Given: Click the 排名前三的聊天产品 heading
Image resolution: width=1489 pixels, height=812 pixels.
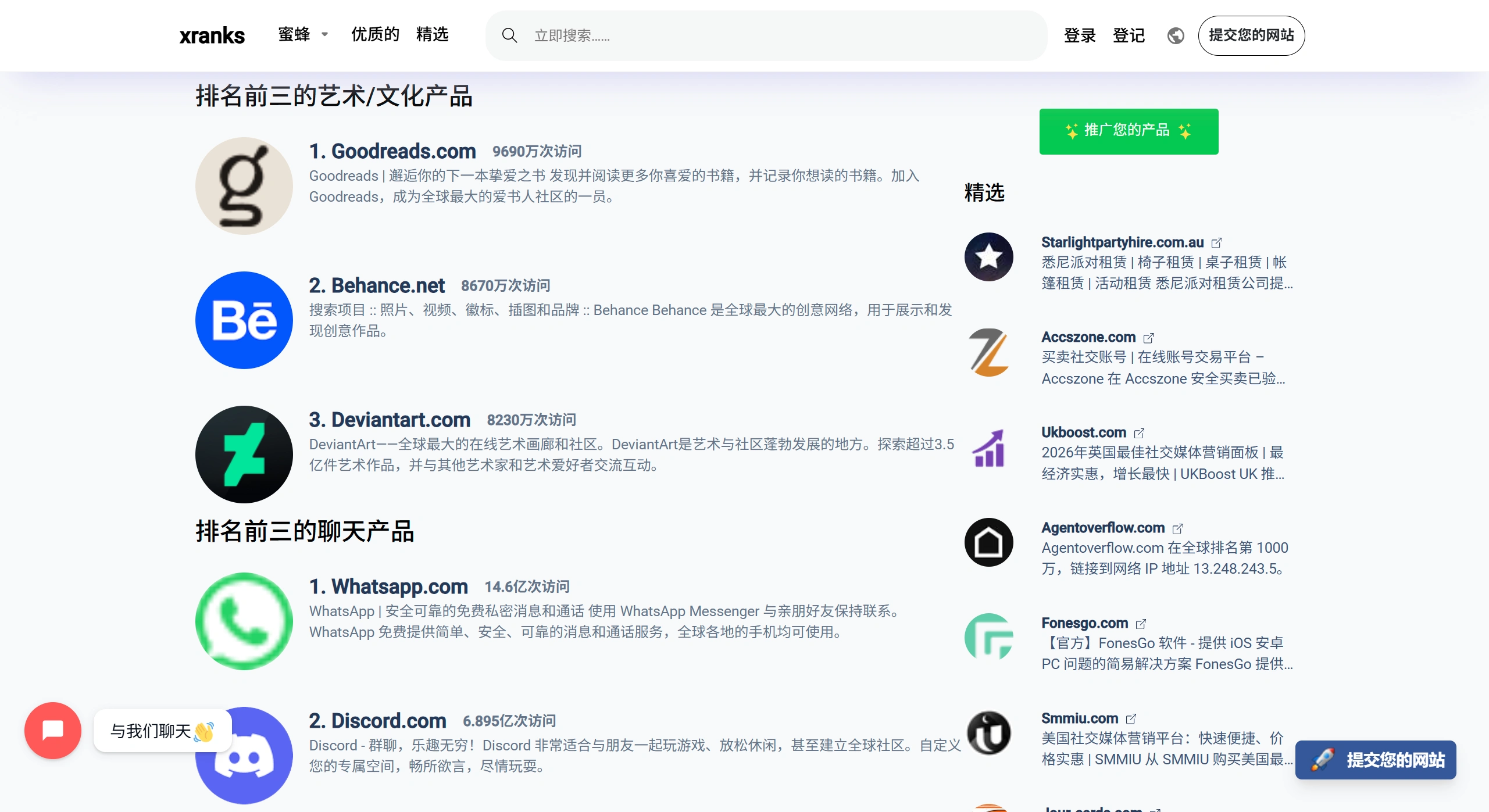Looking at the screenshot, I should point(305,531).
